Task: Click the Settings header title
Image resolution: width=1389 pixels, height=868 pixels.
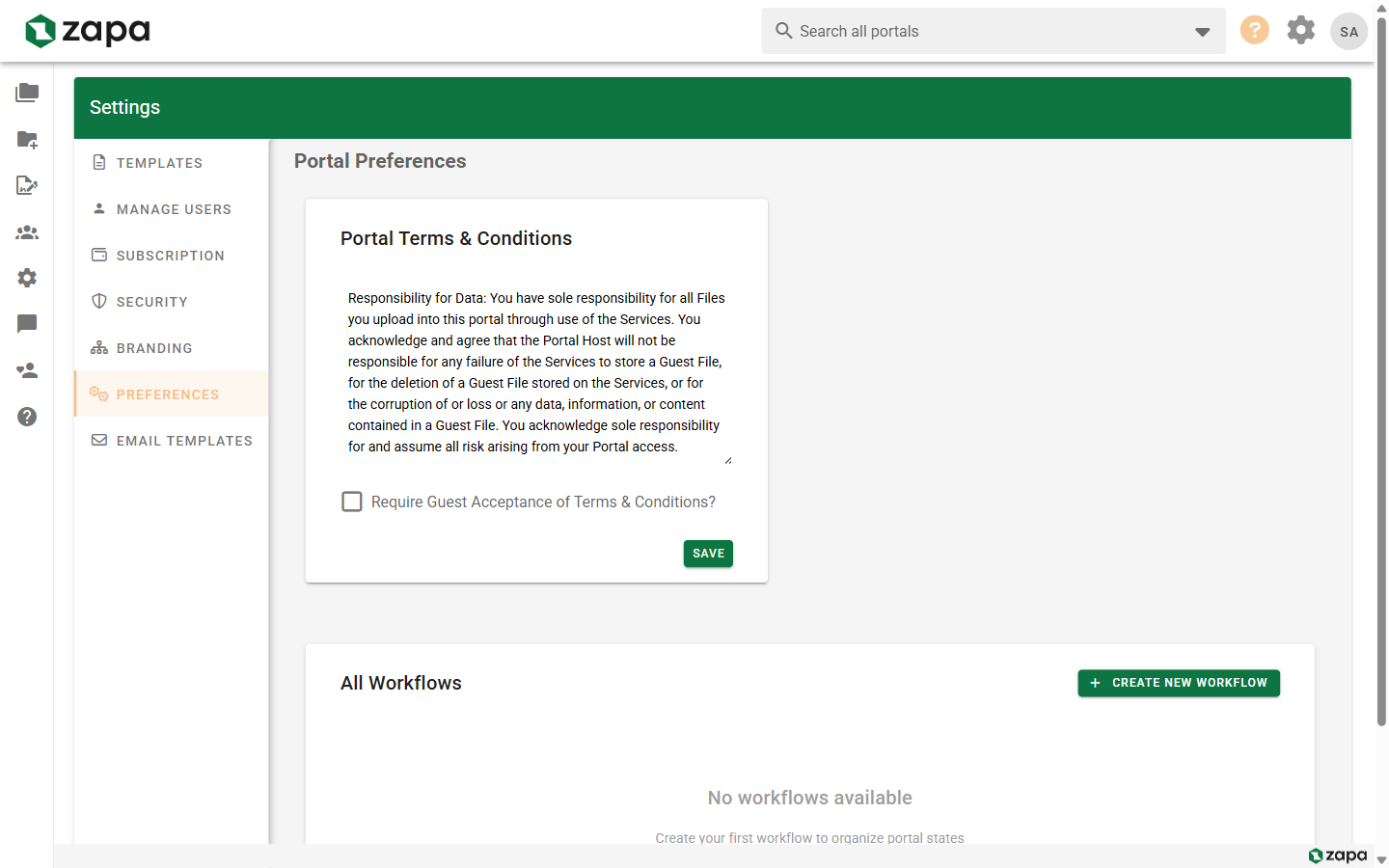Action: point(125,107)
